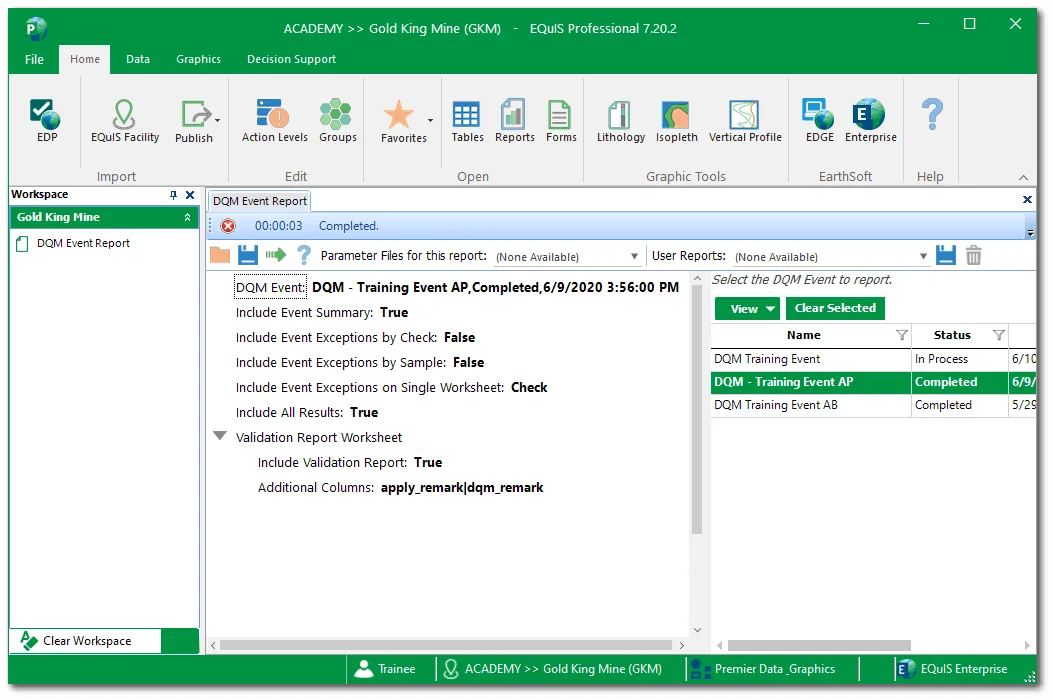
Task: Click the parameter list vertical scrollbar
Action: (x=696, y=410)
